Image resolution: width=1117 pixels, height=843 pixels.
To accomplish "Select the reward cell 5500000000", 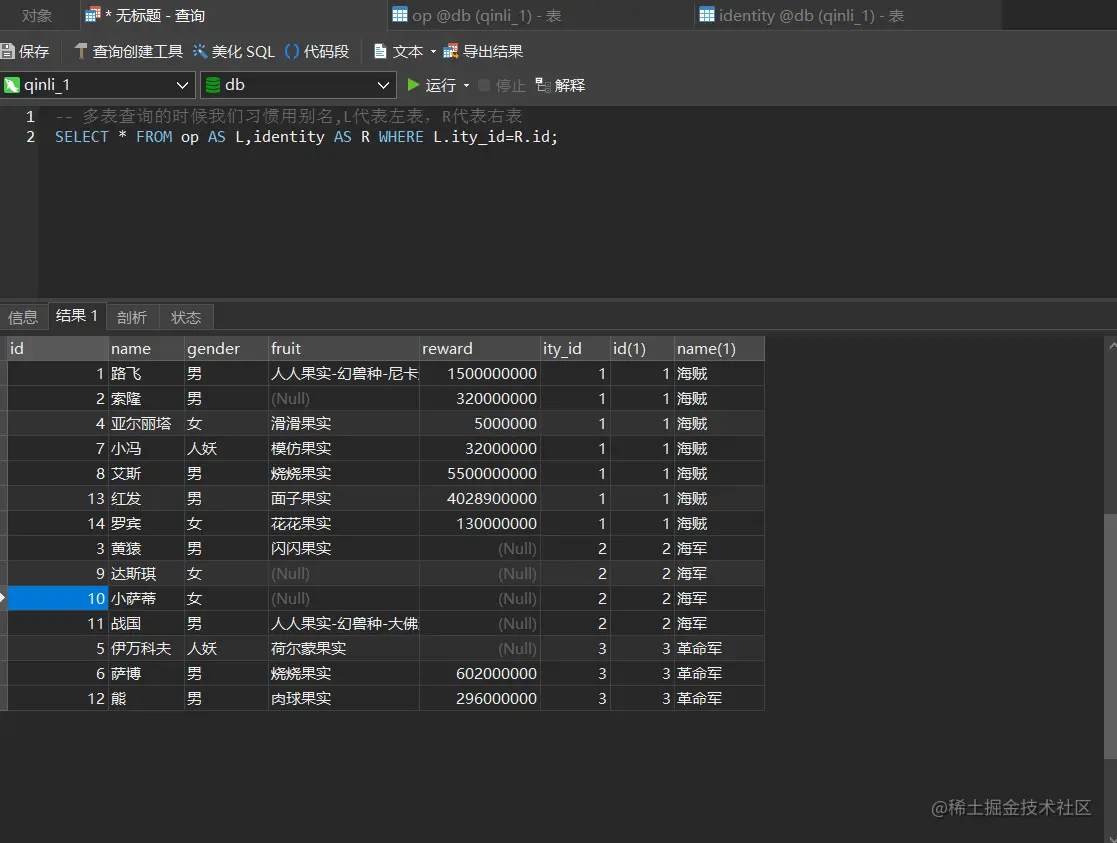I will click(479, 473).
